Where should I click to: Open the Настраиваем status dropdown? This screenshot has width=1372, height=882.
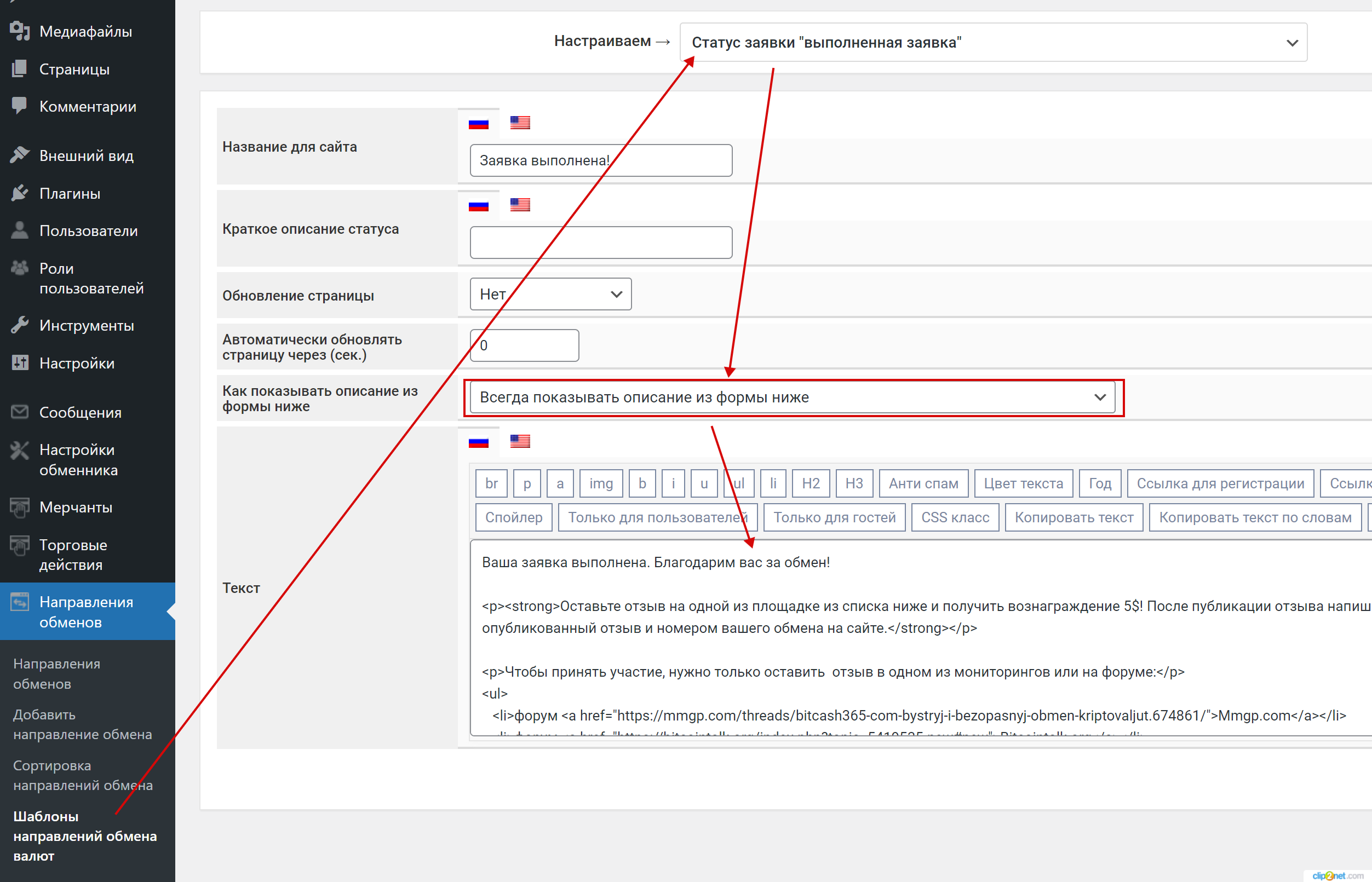pyautogui.click(x=993, y=42)
